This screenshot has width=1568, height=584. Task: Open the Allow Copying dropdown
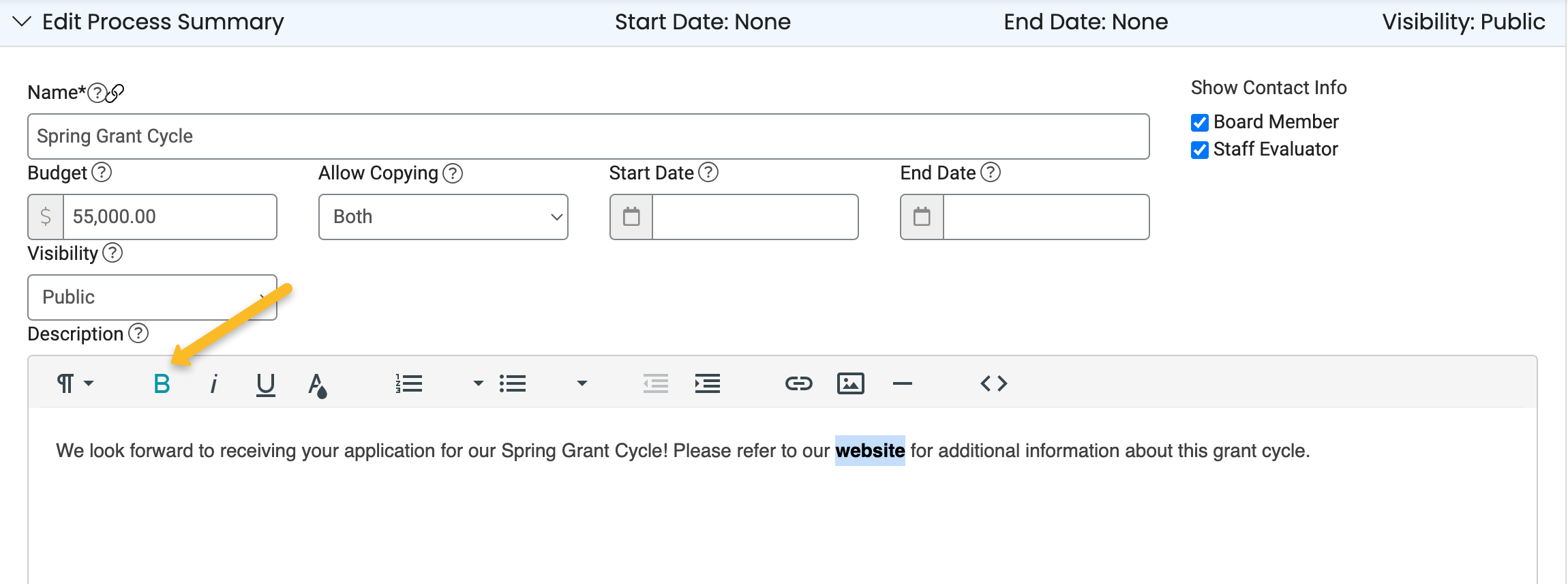(443, 217)
